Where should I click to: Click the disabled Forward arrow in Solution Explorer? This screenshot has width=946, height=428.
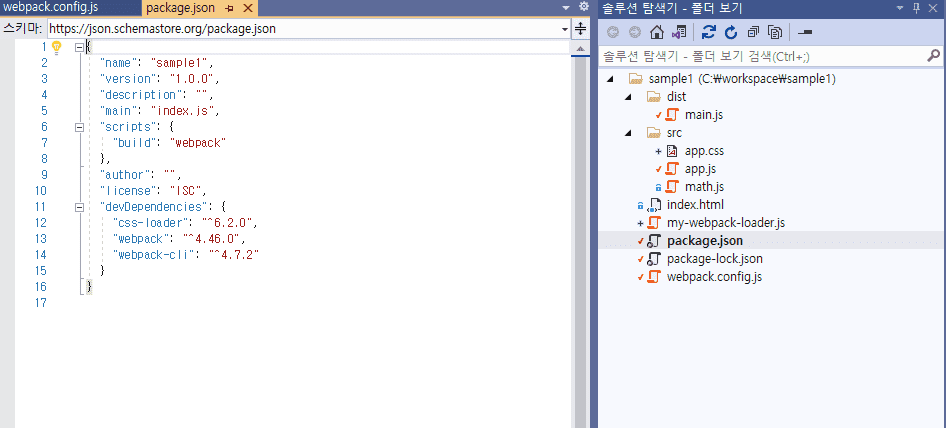tap(635, 32)
